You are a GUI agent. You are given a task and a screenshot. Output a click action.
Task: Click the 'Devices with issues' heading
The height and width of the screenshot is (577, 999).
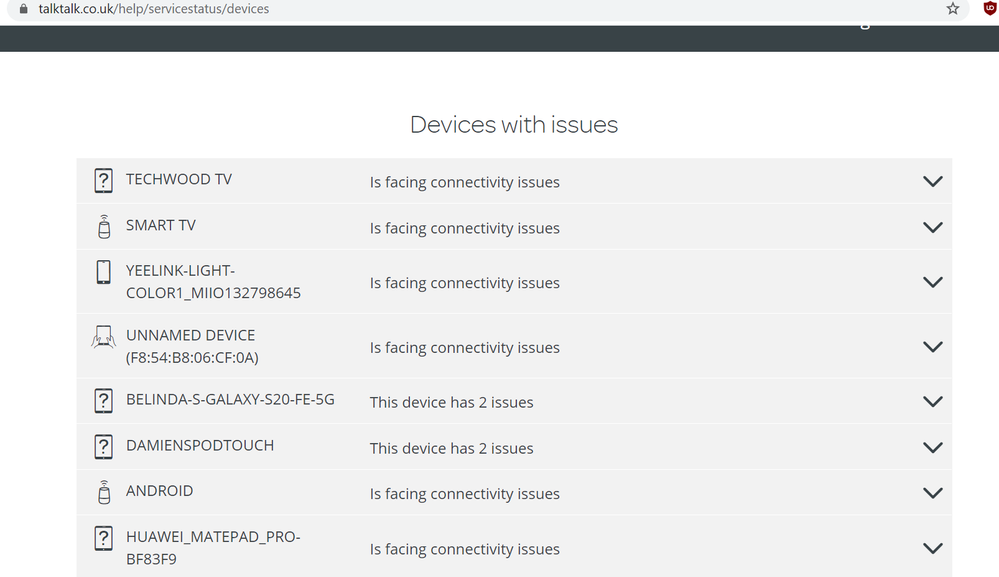tap(514, 124)
